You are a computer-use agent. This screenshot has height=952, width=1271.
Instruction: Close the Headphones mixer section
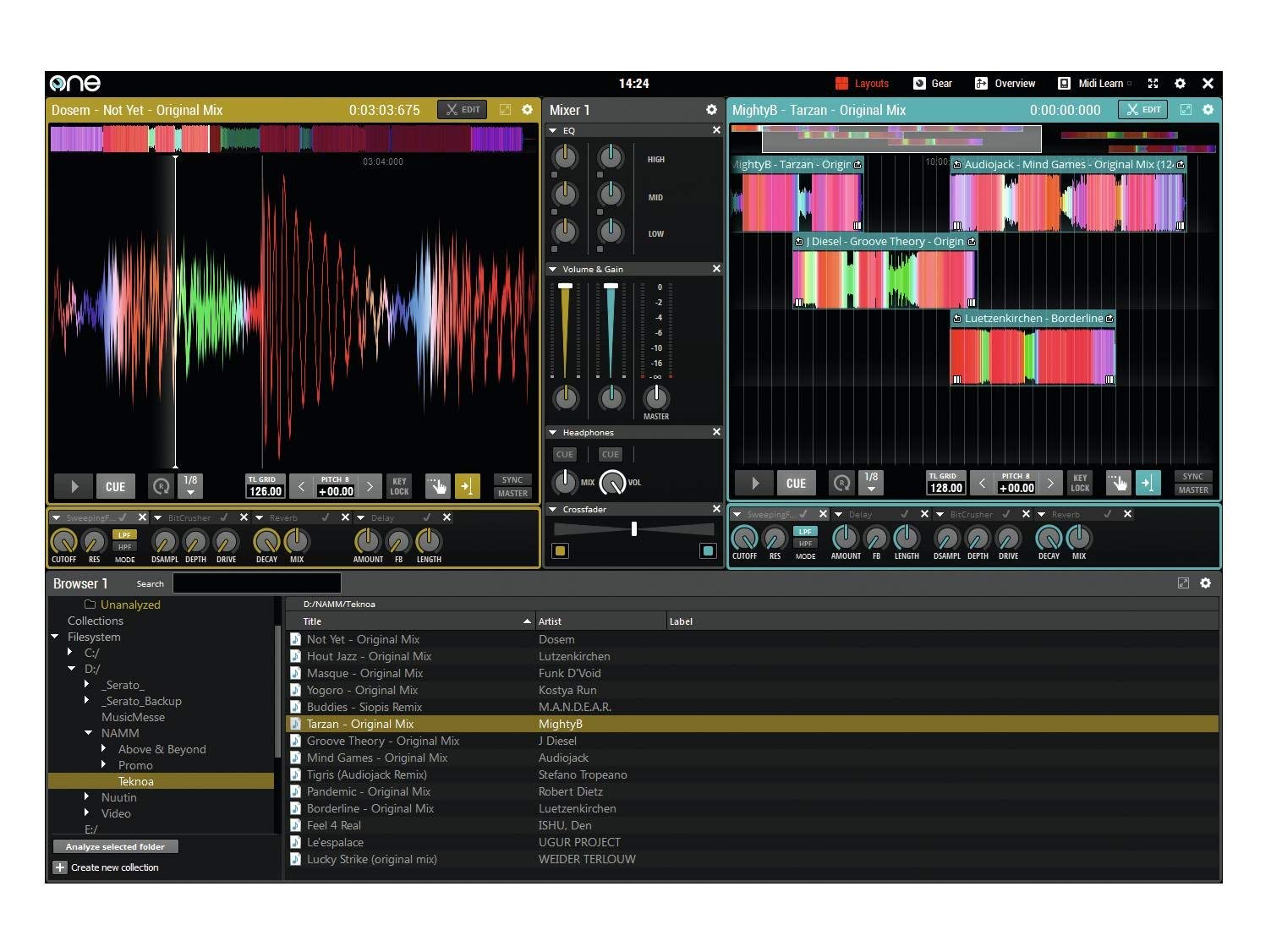coord(716,432)
